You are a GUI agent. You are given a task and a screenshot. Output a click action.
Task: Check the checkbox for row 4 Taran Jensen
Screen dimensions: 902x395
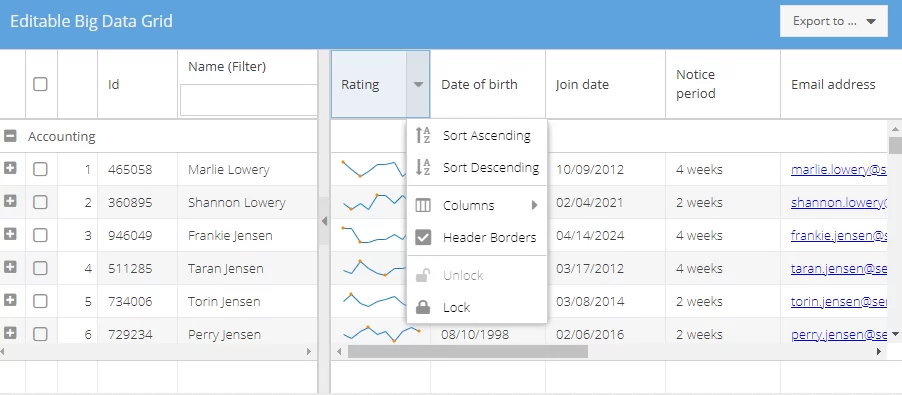[x=40, y=268]
